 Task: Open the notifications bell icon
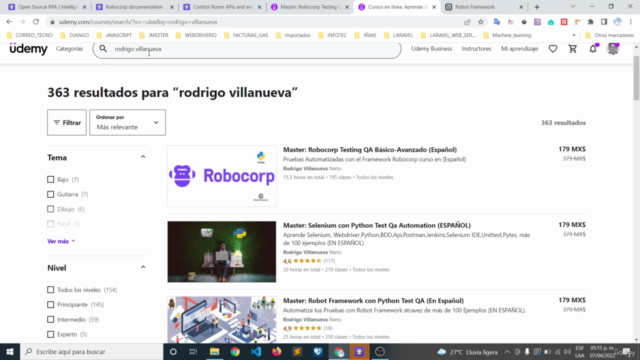point(593,49)
